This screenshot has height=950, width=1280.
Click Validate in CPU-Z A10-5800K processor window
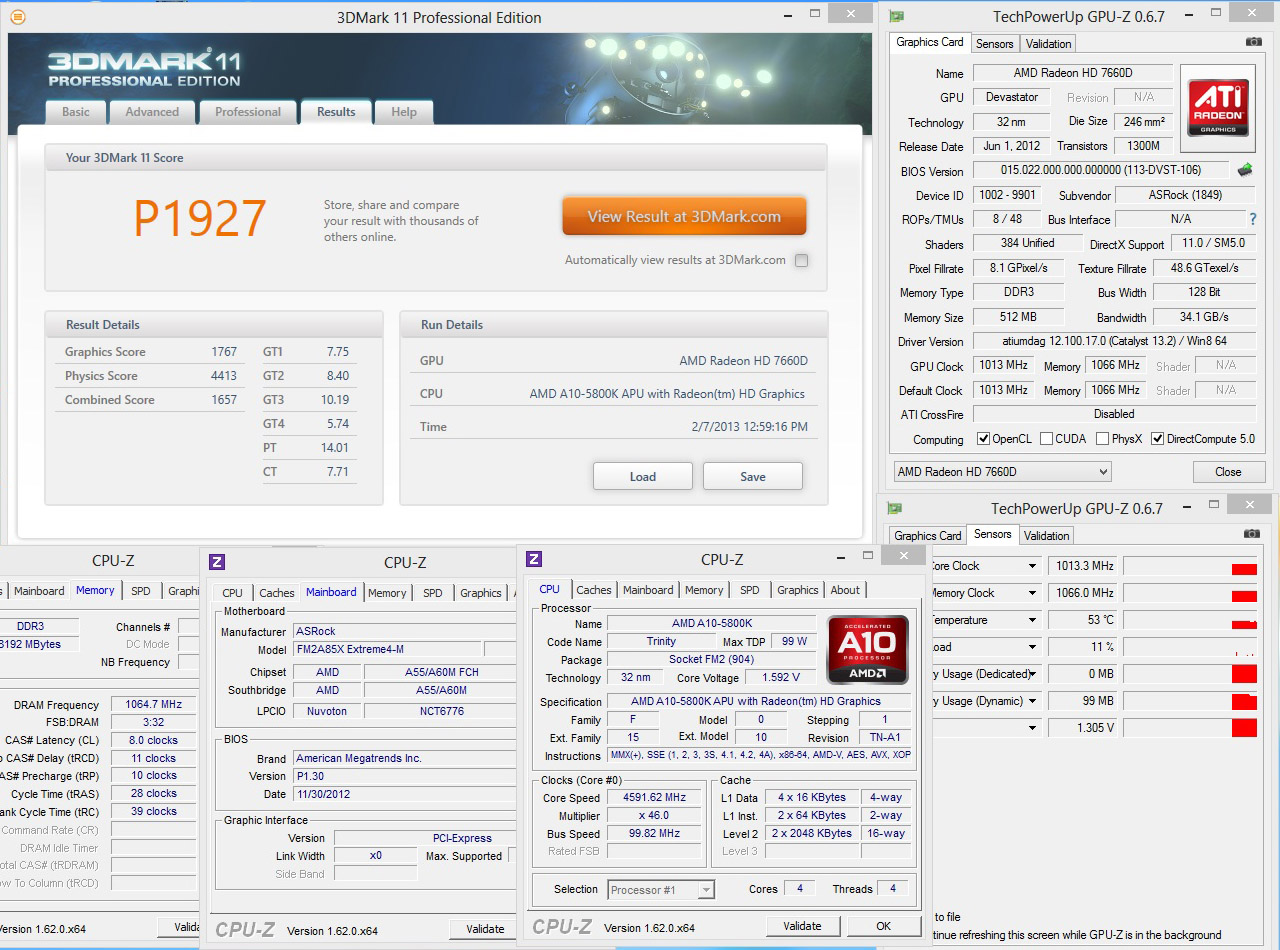tap(803, 926)
